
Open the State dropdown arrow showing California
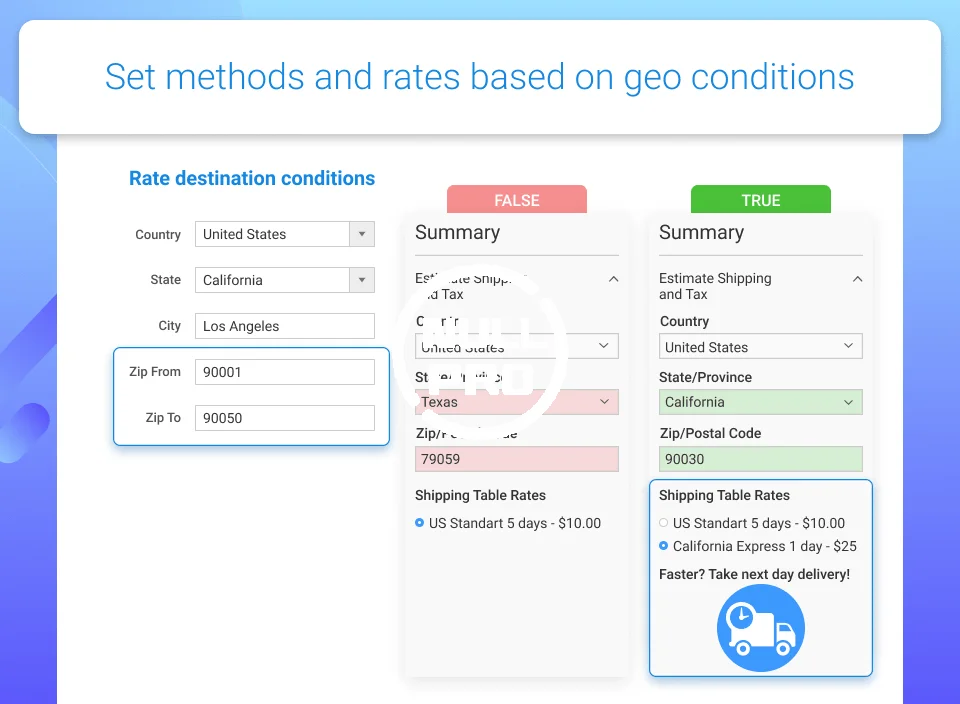point(362,280)
